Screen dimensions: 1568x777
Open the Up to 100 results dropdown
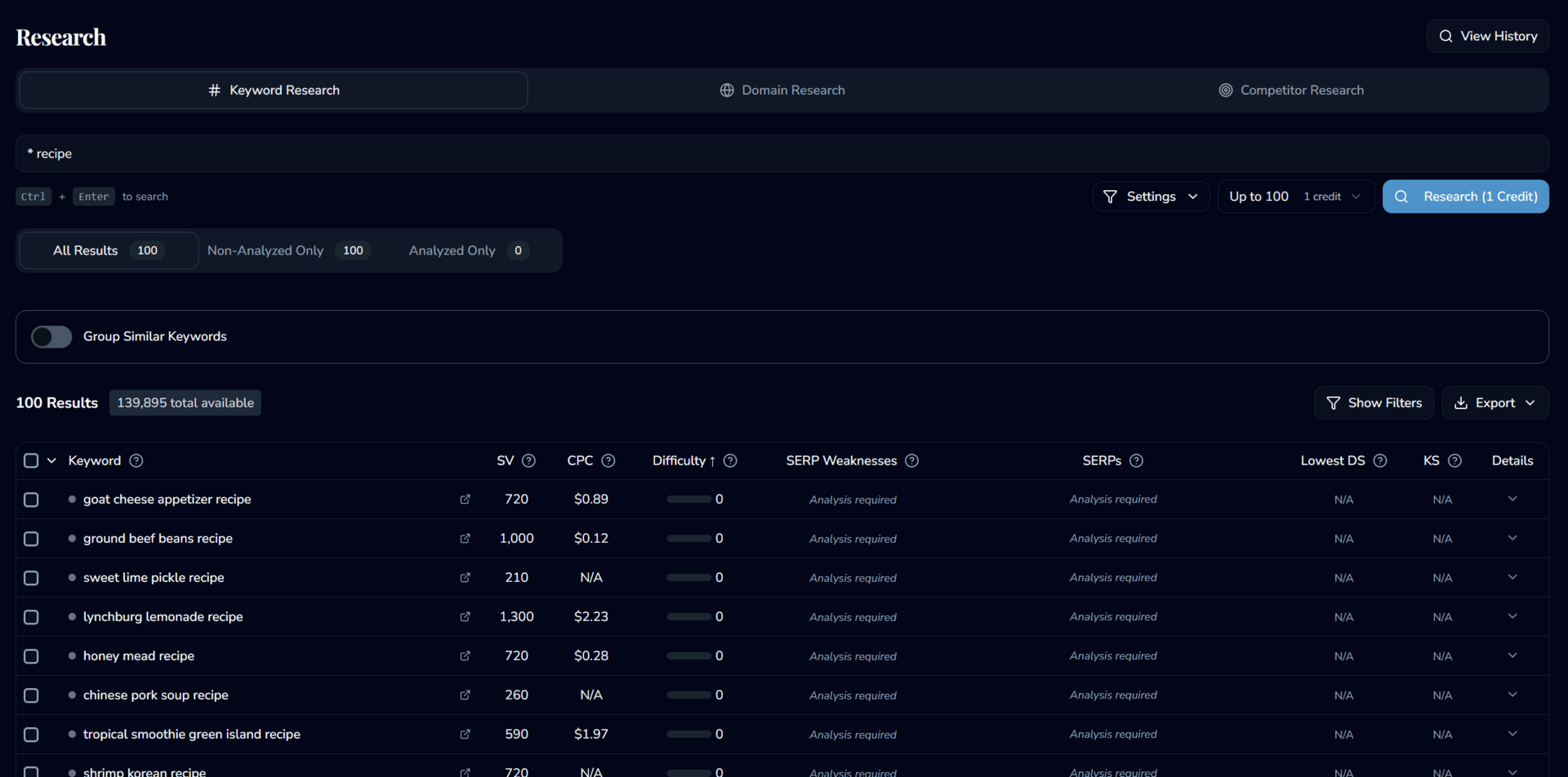point(1295,197)
